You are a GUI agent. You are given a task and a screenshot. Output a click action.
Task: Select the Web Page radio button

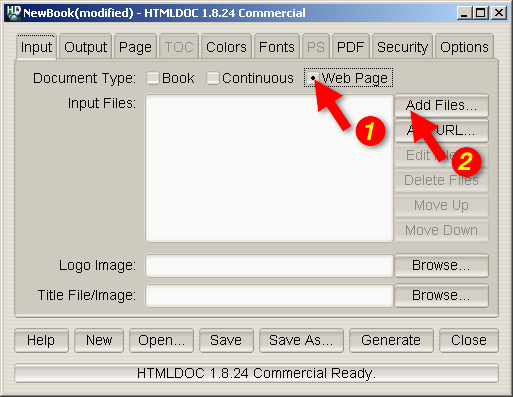click(348, 78)
